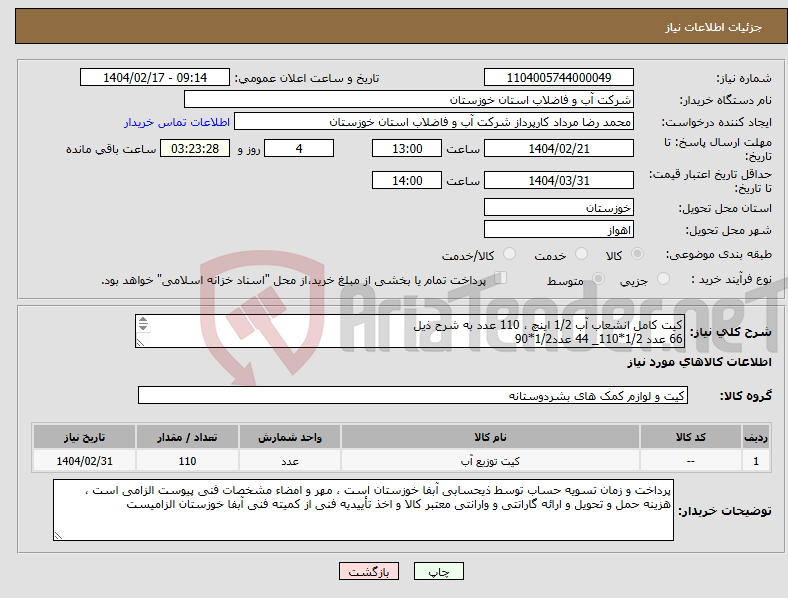Click the announcement date field 1404/02/17 - 09:14

[155, 77]
